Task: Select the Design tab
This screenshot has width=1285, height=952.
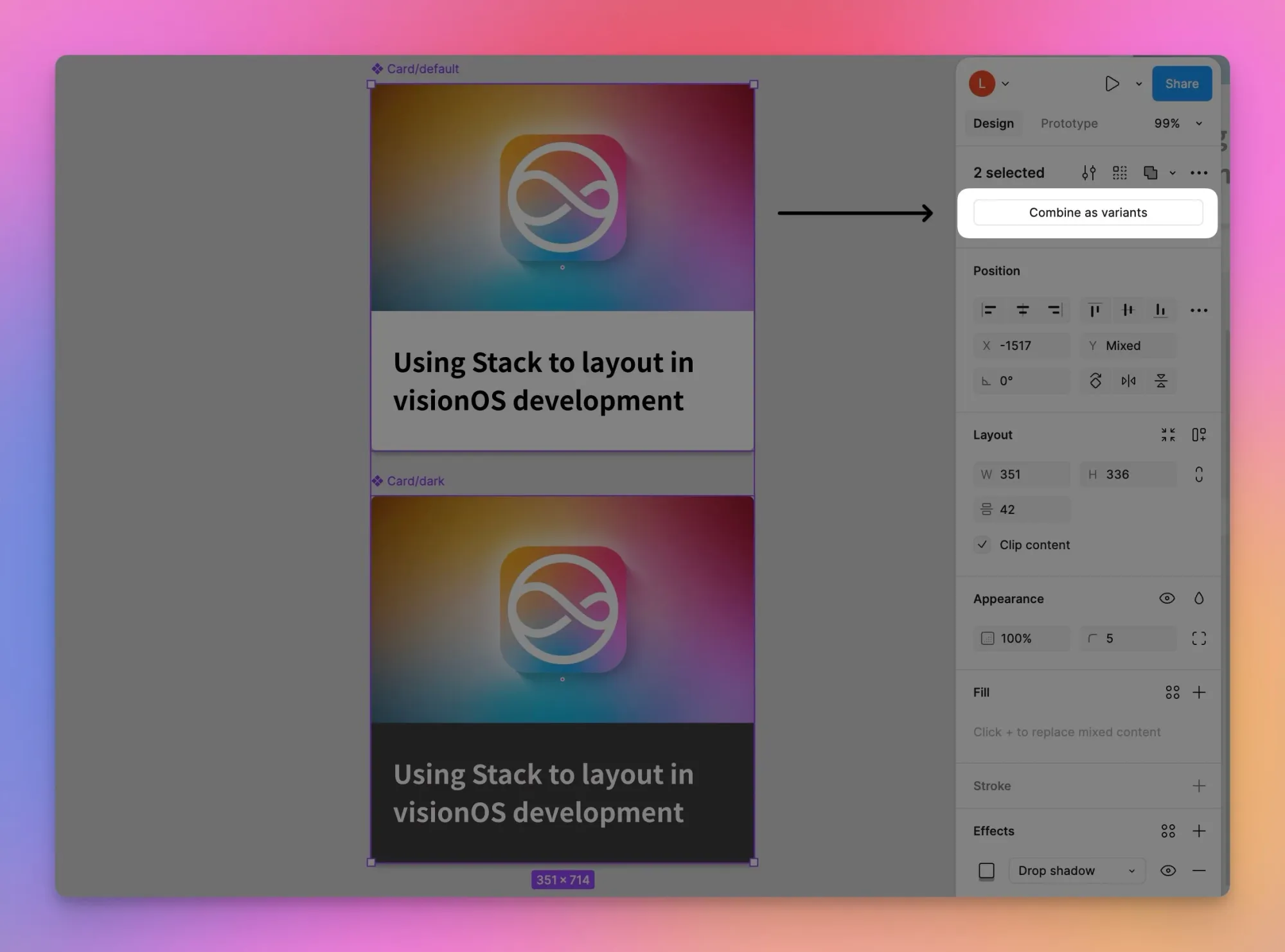Action: [x=993, y=123]
